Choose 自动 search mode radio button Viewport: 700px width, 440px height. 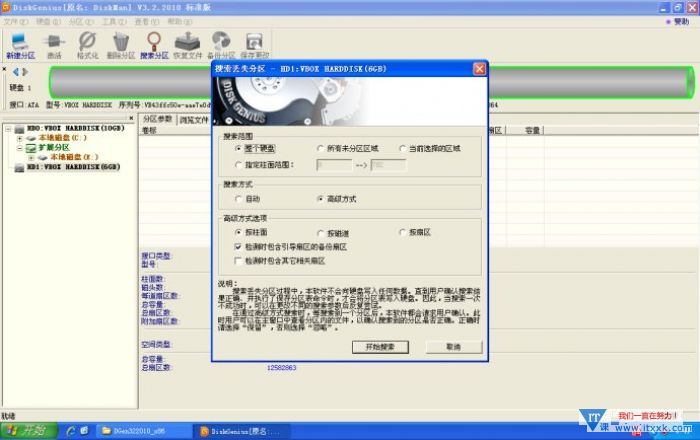click(238, 199)
